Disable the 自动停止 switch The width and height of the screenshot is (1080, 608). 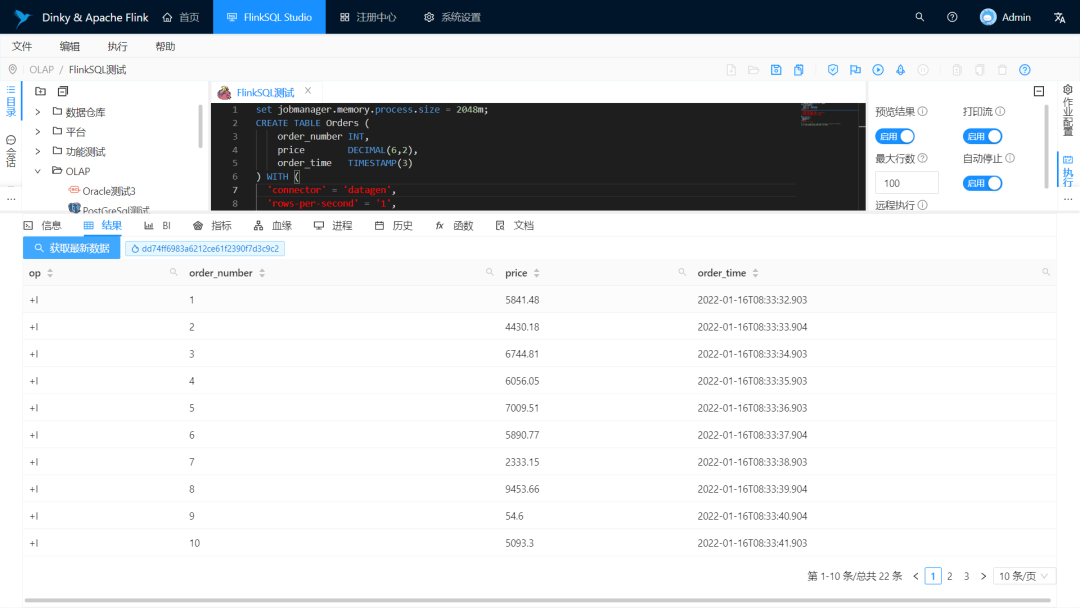982,183
